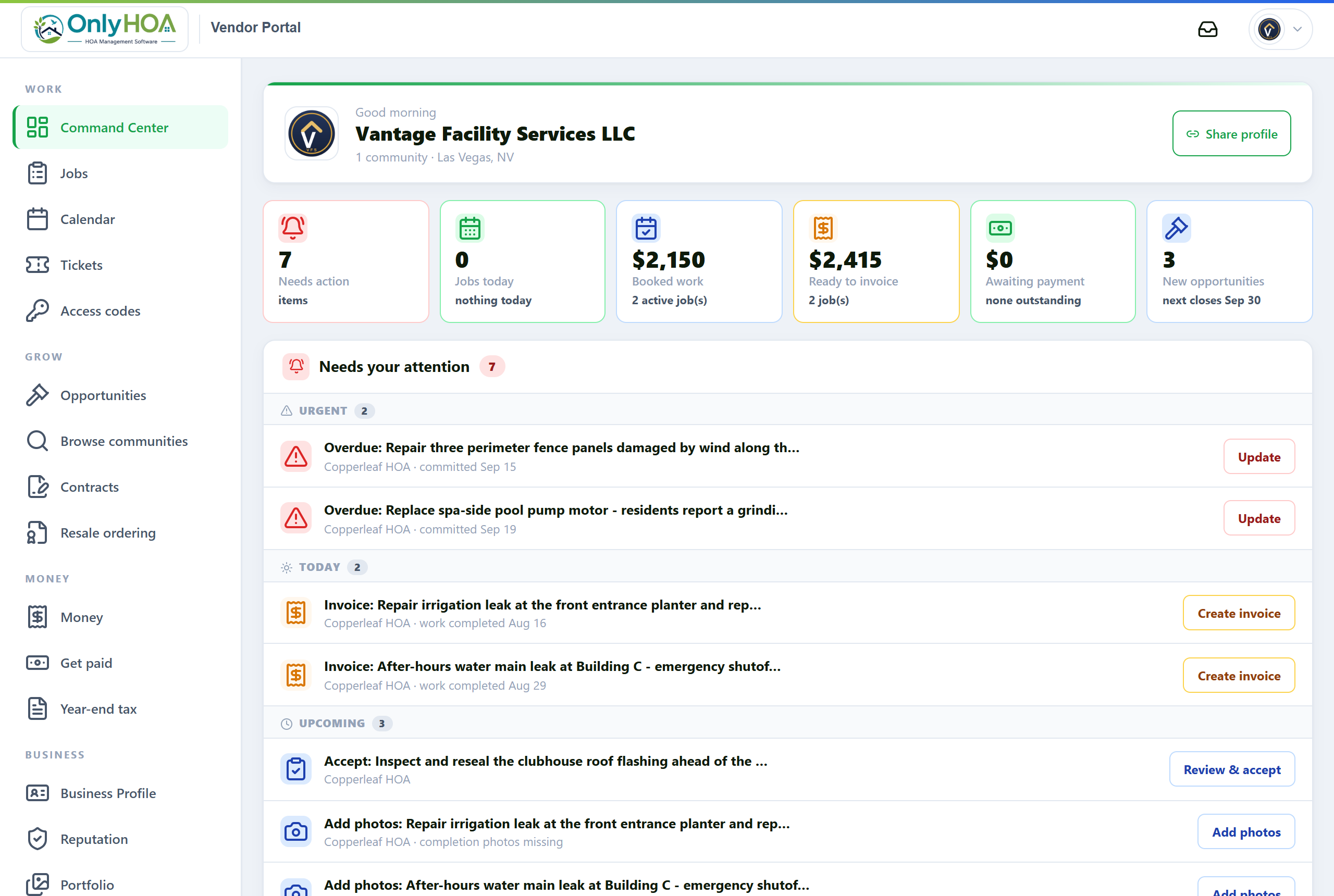1334x896 pixels.
Task: Click the Vantage Facility Services company logo
Action: (x=312, y=134)
